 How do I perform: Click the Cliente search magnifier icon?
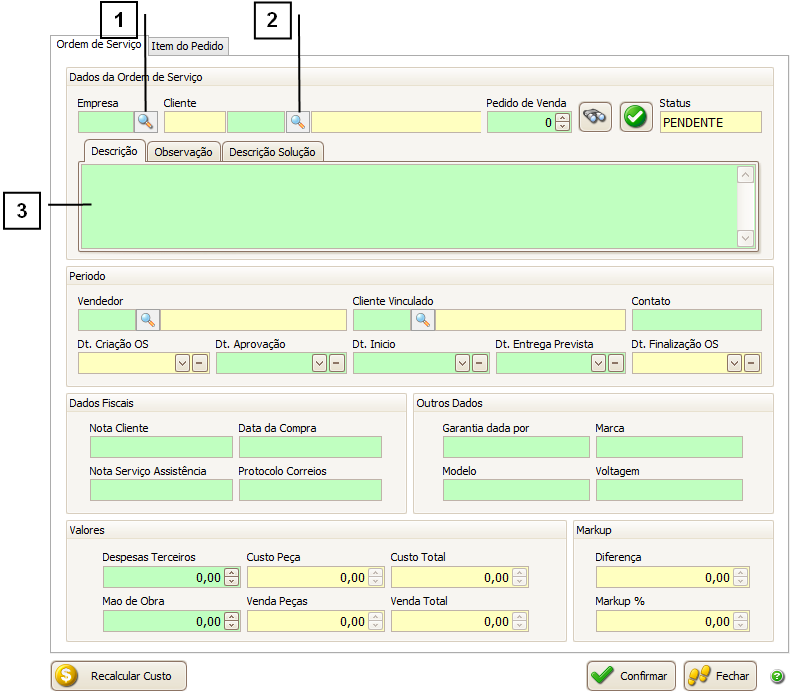coord(297,121)
